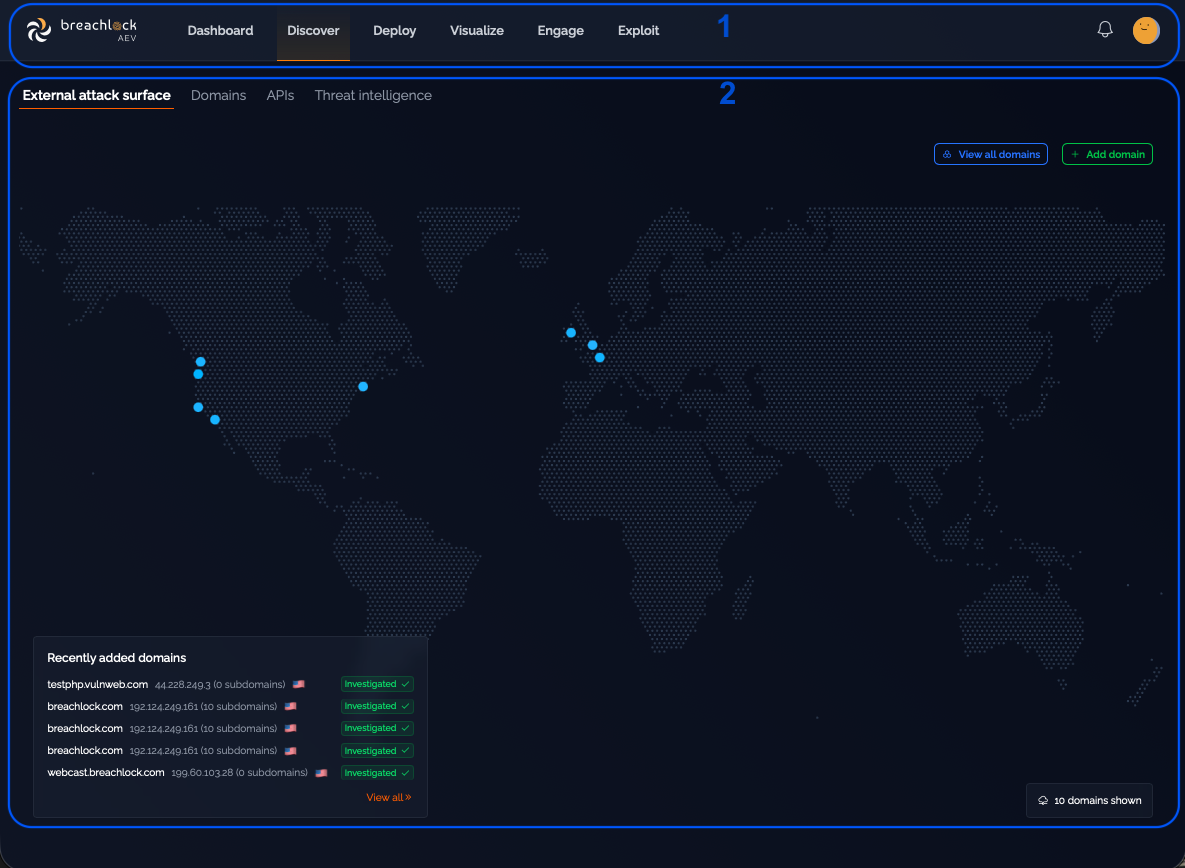Open the Deploy section

pyautogui.click(x=394, y=31)
